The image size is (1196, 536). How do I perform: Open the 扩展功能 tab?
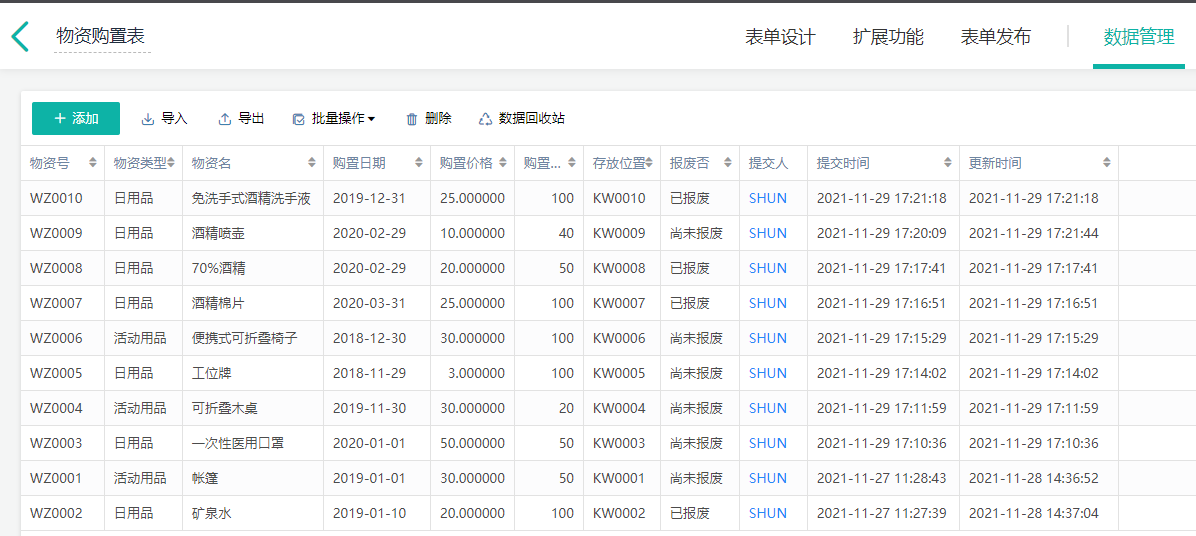click(x=888, y=37)
